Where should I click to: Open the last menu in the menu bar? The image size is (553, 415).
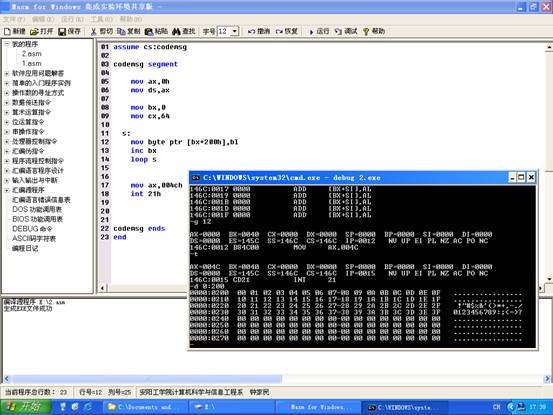130,19
